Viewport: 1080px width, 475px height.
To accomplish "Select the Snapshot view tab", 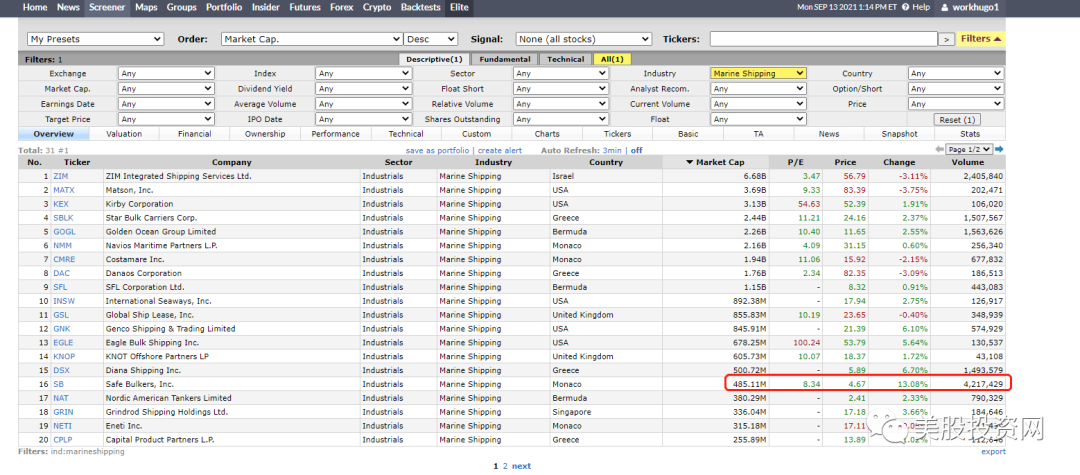I will coord(900,134).
